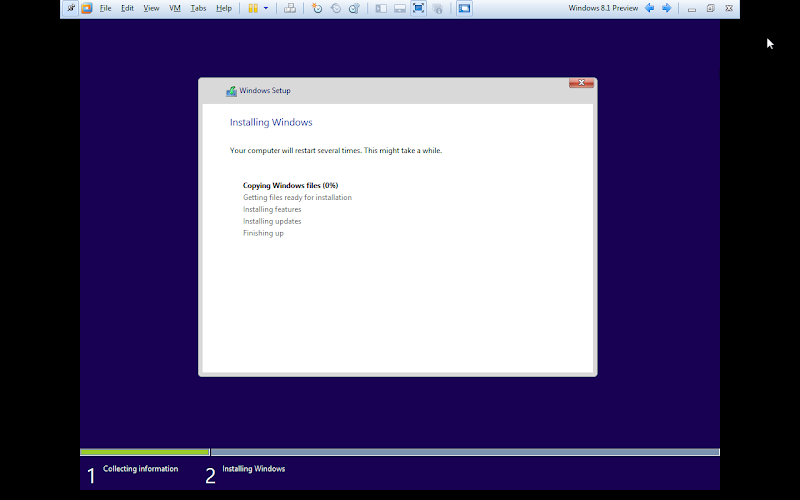The height and width of the screenshot is (500, 800).
Task: Open the snapshot manager icon
Action: 355,8
